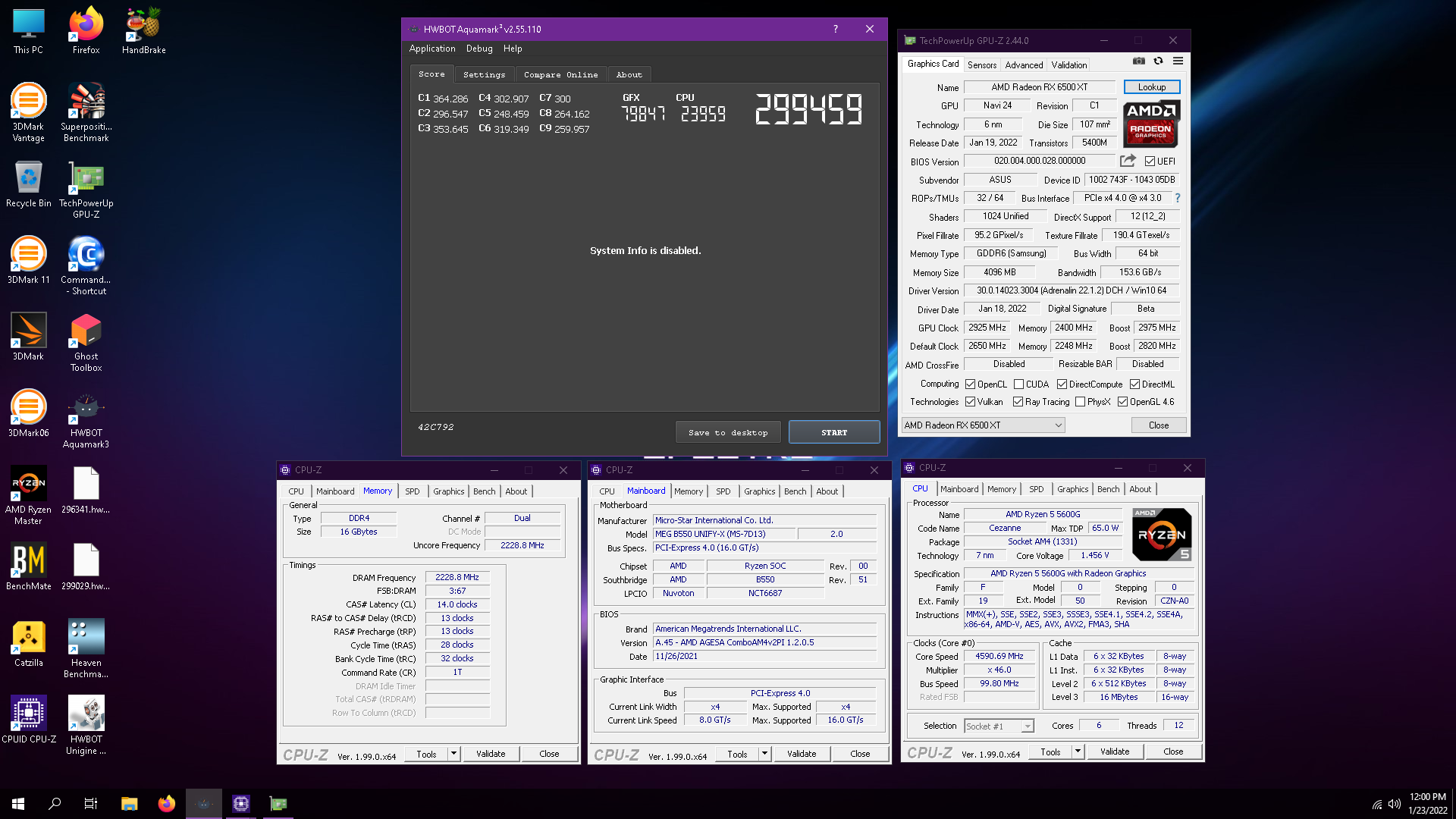Open the Windows Start menu

point(18,804)
